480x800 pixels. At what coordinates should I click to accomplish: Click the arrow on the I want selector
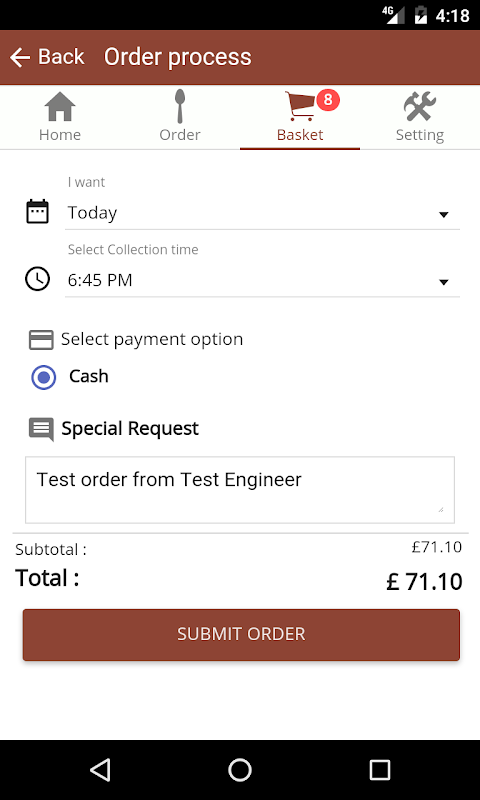coord(444,215)
